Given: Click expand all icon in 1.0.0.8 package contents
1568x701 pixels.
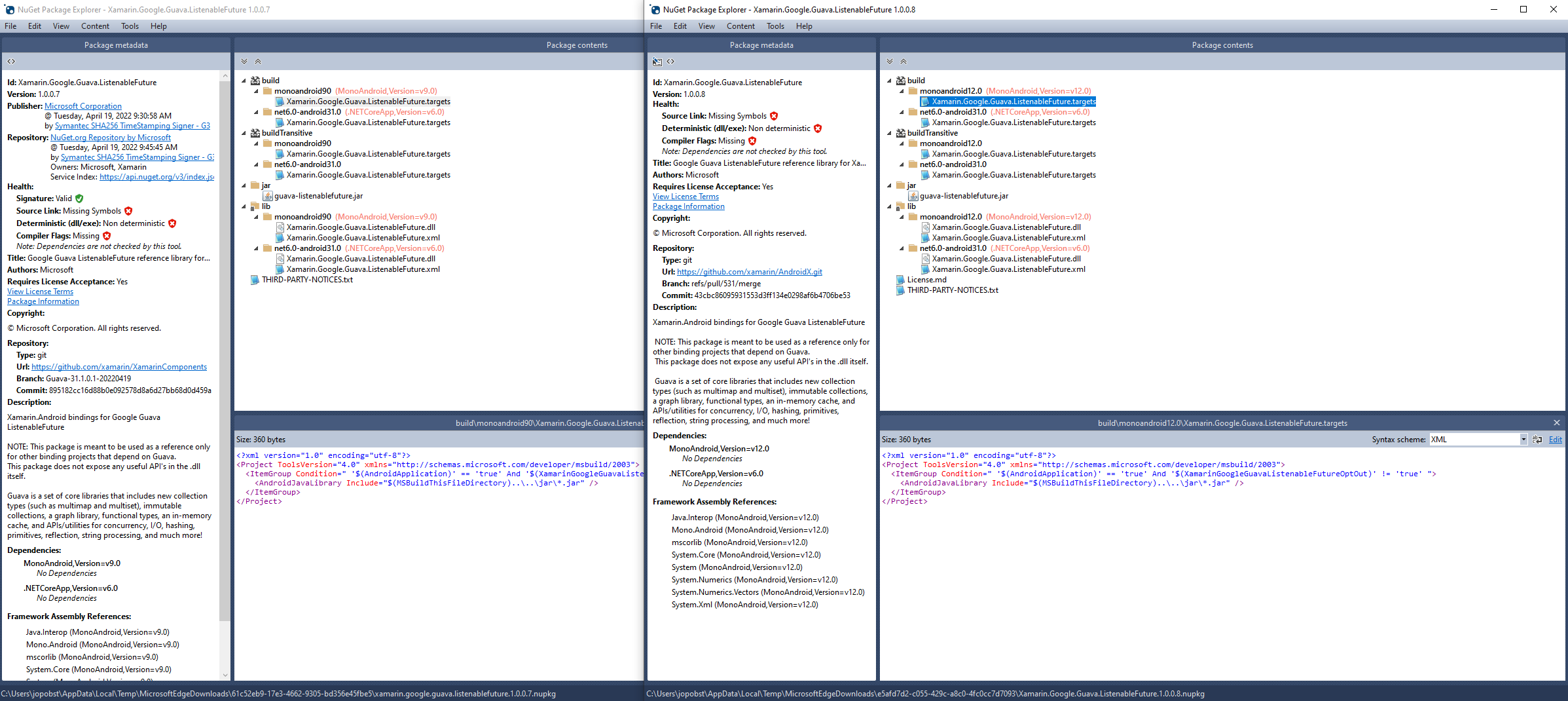Looking at the screenshot, I should [x=890, y=62].
